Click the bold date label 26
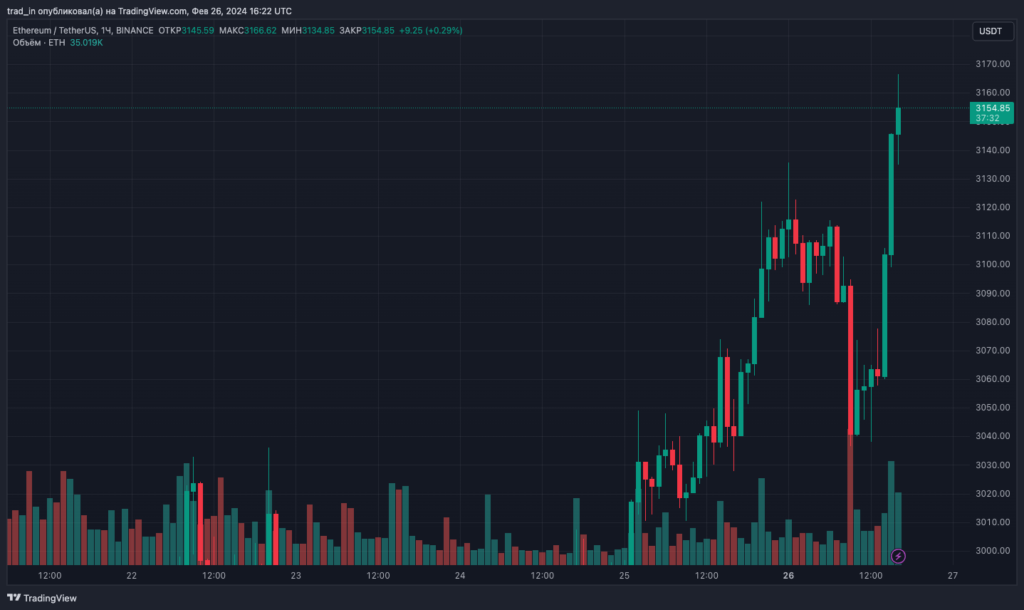 [x=788, y=575]
